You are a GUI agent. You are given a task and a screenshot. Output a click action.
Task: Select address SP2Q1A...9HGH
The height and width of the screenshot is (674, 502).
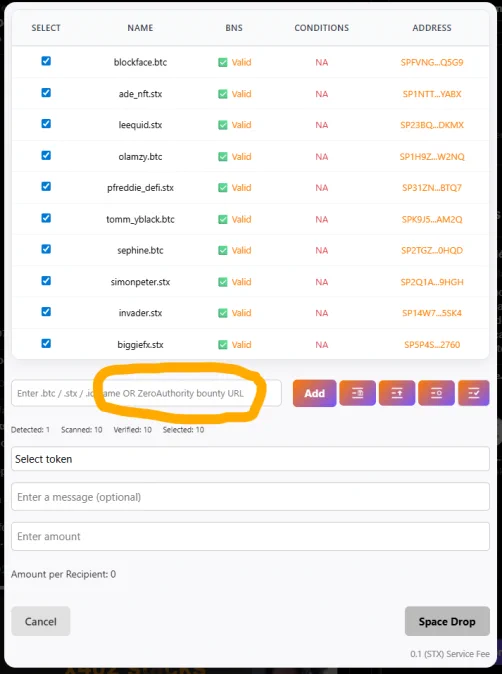(x=432, y=282)
